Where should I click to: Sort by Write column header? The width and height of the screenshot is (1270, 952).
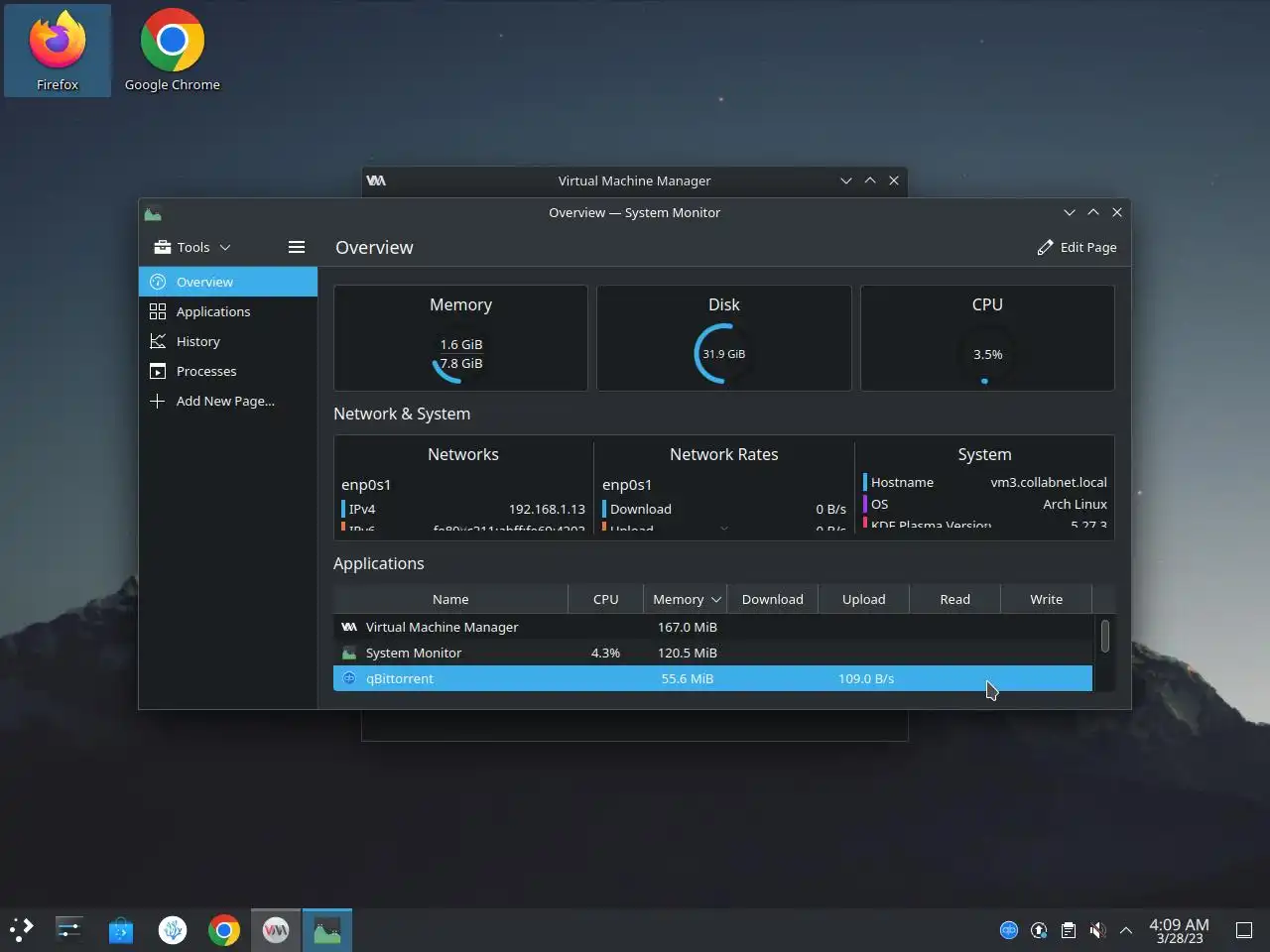click(1046, 599)
